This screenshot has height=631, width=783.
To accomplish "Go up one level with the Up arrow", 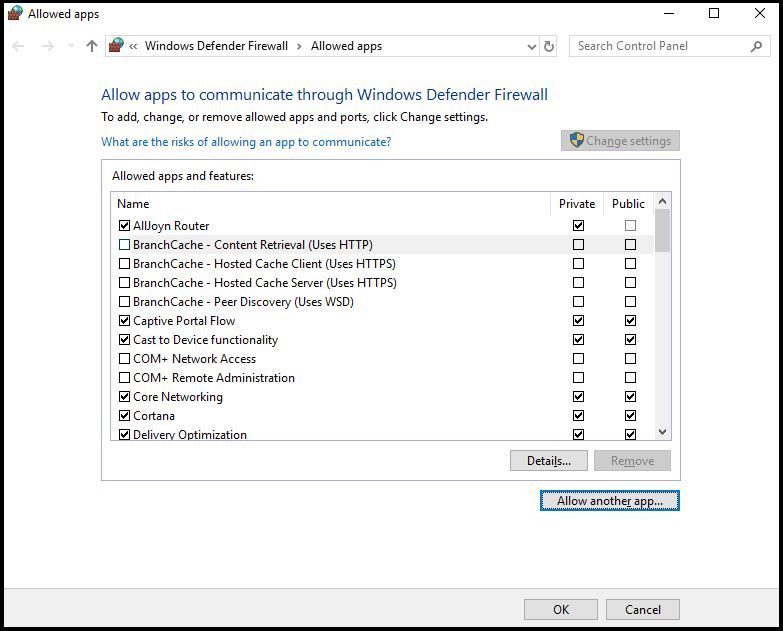I will pyautogui.click(x=91, y=46).
